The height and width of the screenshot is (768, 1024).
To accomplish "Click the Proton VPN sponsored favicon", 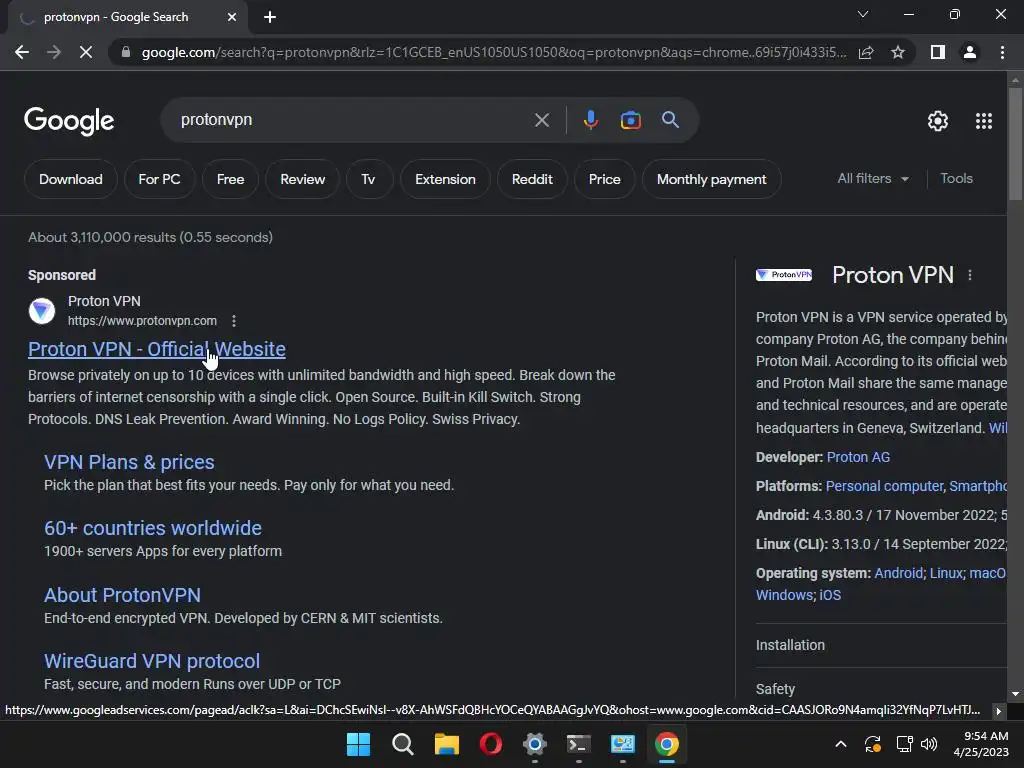I will pos(42,311).
